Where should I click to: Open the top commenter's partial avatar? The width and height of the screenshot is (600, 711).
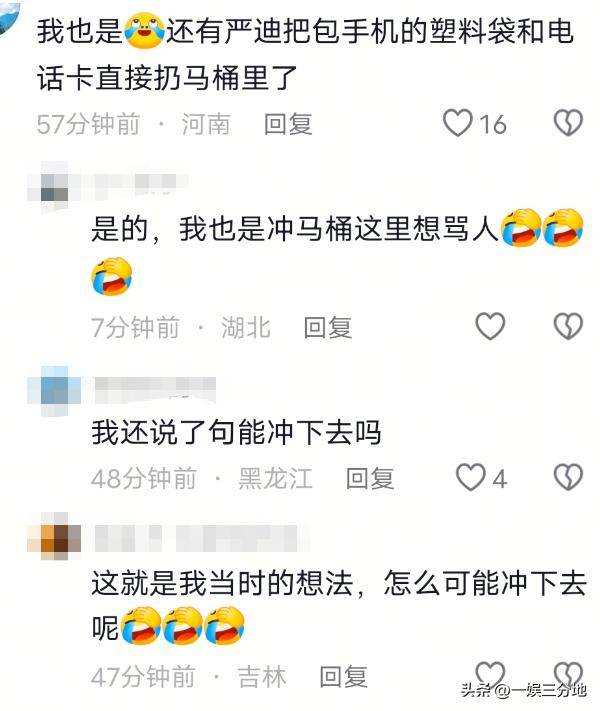(x=10, y=18)
